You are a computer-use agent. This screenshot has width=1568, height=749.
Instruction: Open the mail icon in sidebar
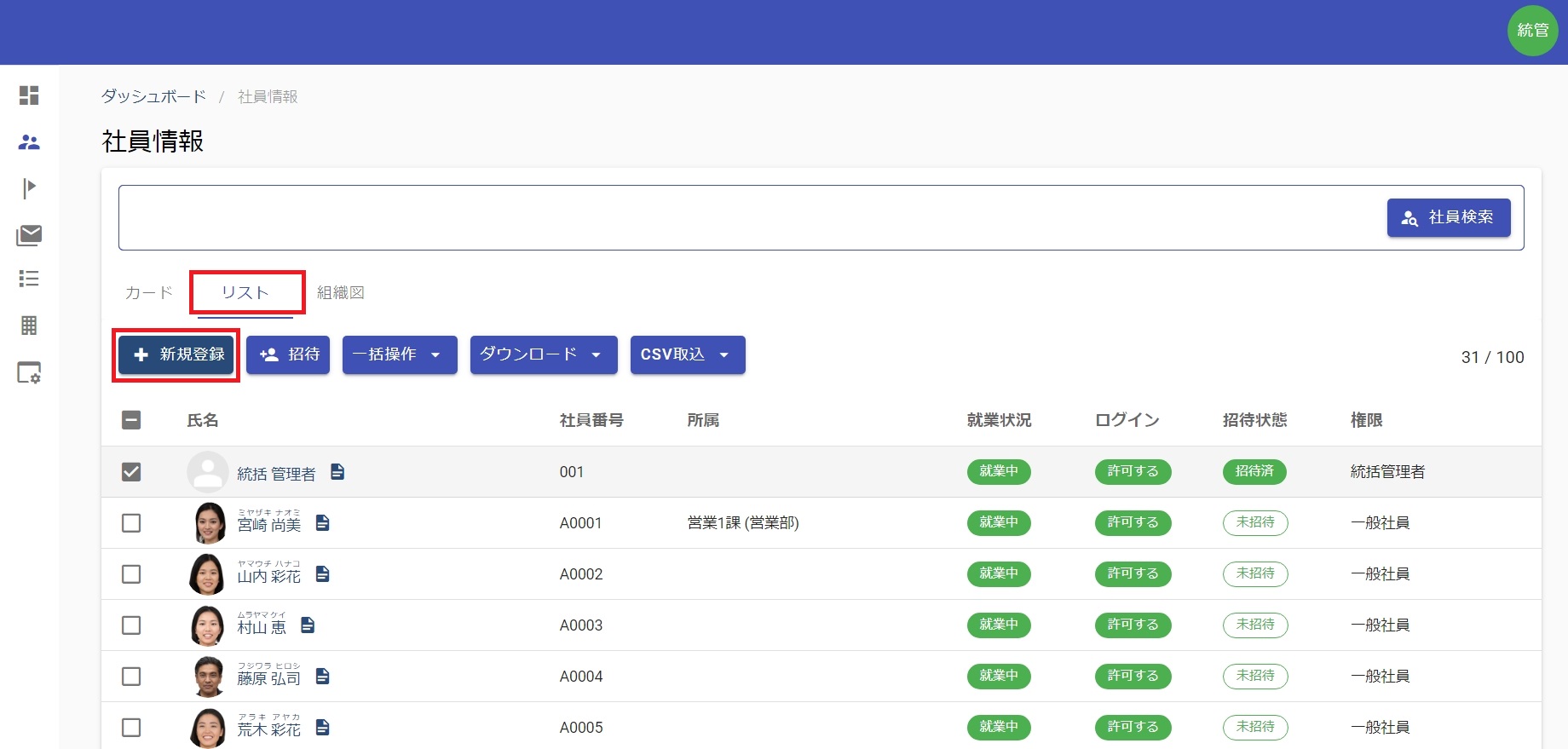(x=29, y=234)
